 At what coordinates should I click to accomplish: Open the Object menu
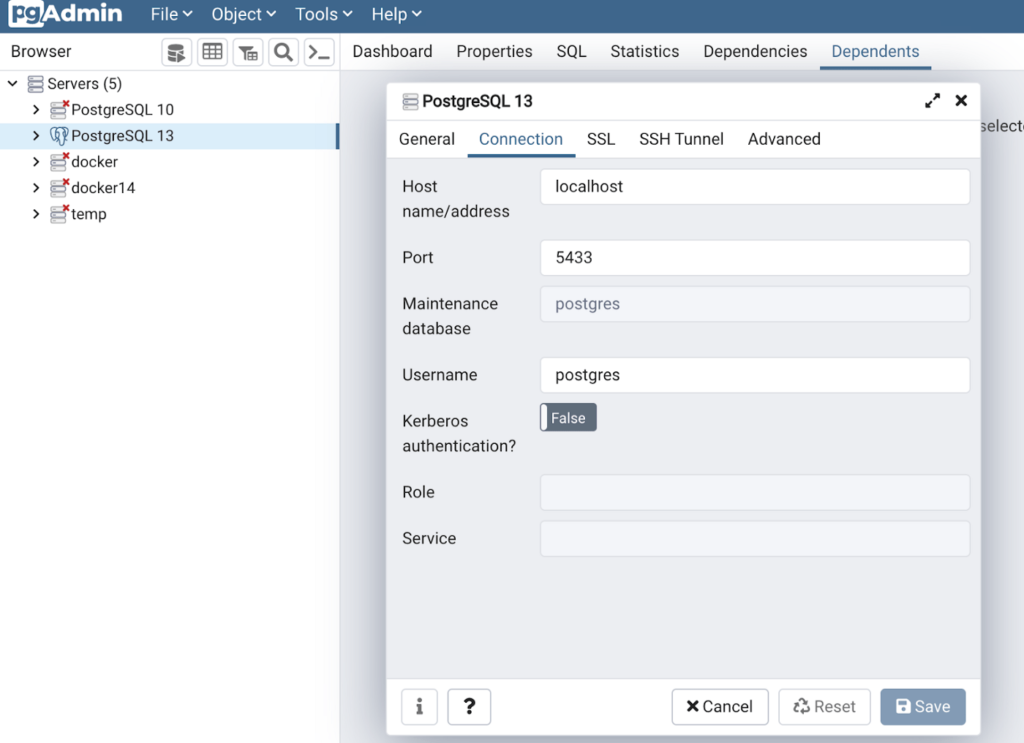click(244, 14)
